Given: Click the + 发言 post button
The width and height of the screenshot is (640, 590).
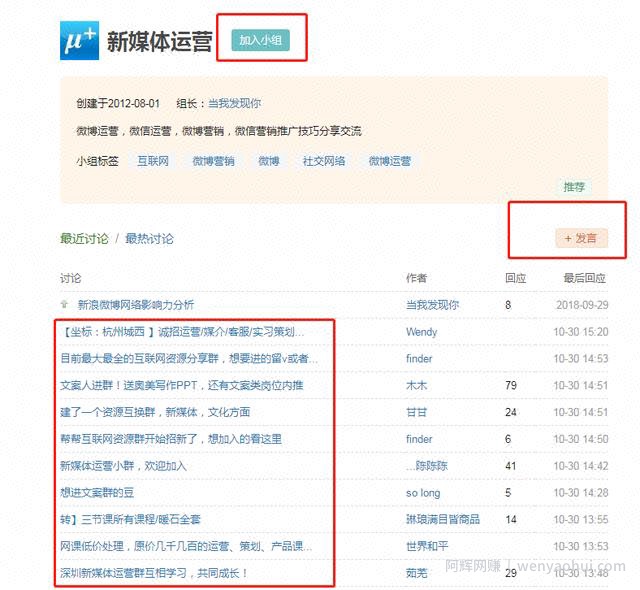Looking at the screenshot, I should point(581,238).
